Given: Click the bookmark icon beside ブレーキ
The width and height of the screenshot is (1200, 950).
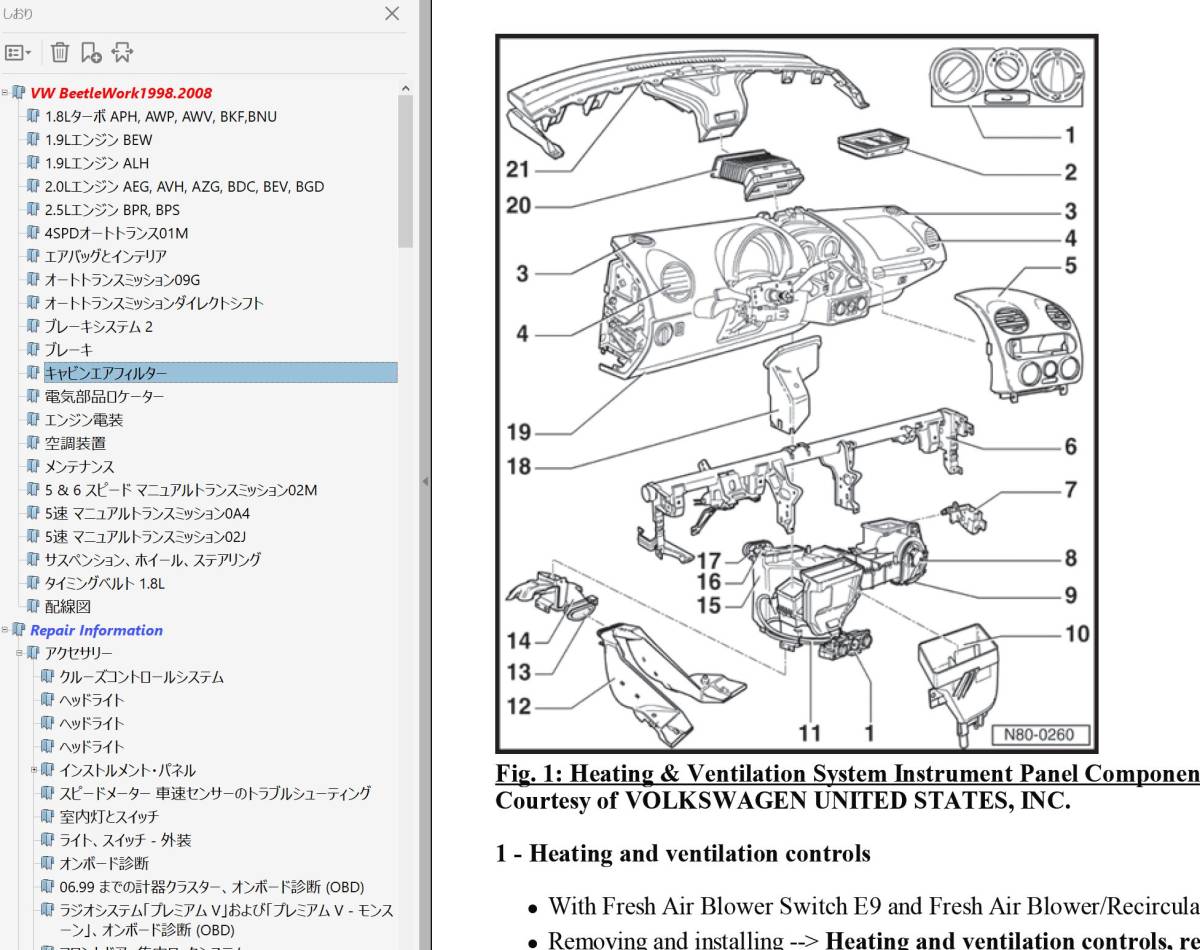Looking at the screenshot, I should (x=34, y=350).
